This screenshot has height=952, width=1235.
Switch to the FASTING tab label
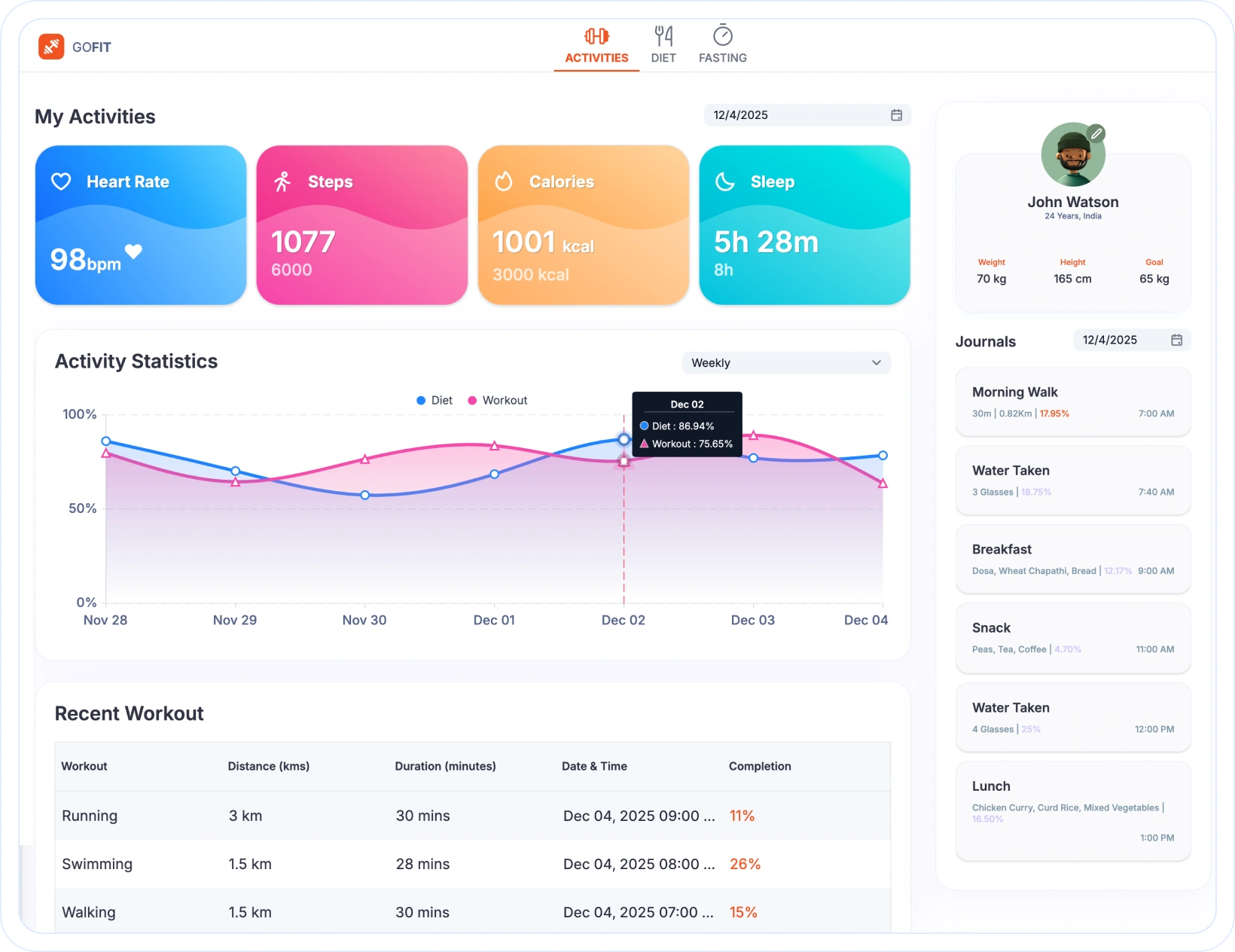click(723, 58)
